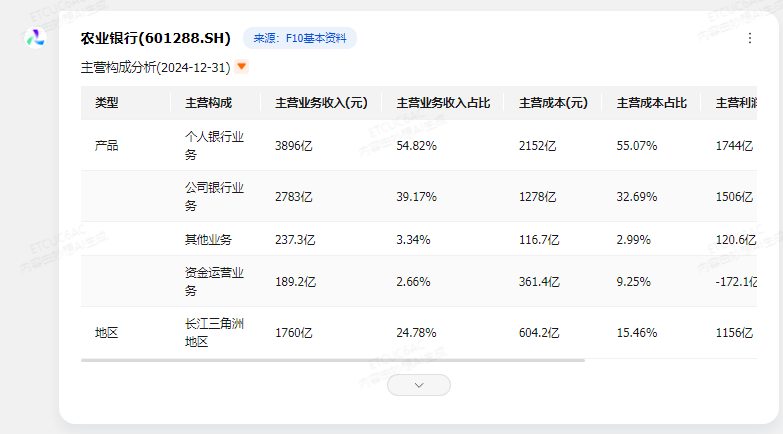This screenshot has height=434, width=783.
Task: Click the 来源: F10基本资料 source tag
Action: tap(300, 38)
